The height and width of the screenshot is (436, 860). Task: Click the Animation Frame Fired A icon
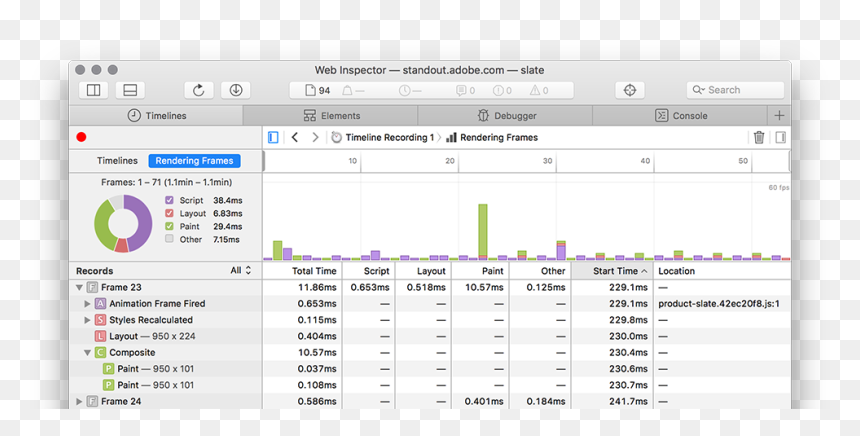coord(100,303)
